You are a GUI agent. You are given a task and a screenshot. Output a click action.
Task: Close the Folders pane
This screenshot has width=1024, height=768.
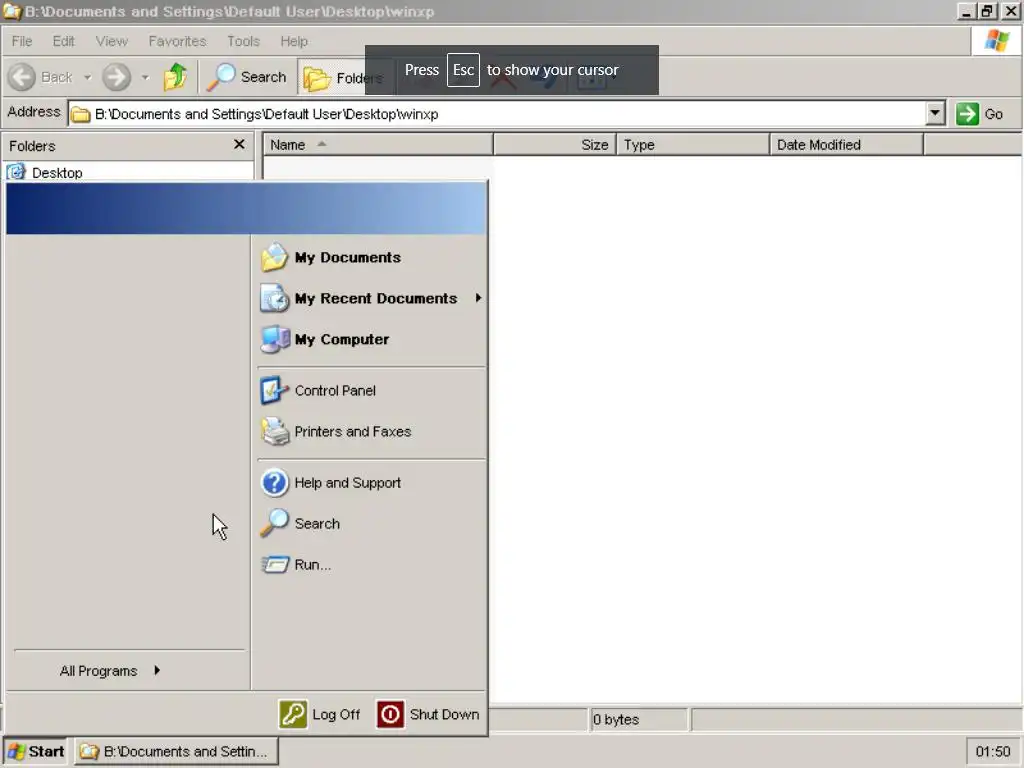pyautogui.click(x=239, y=144)
